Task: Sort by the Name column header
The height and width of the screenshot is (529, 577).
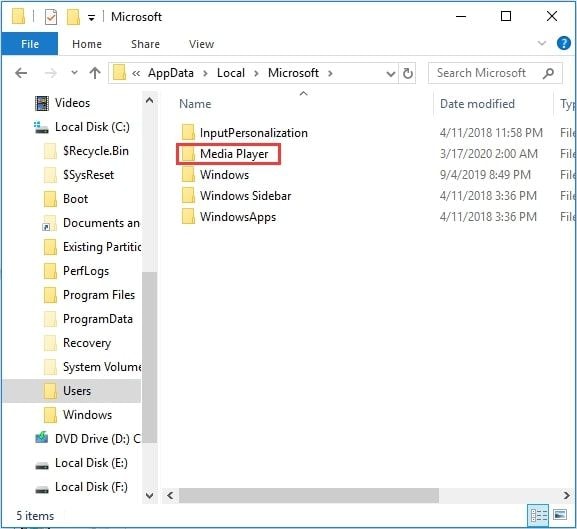Action: pyautogui.click(x=195, y=104)
